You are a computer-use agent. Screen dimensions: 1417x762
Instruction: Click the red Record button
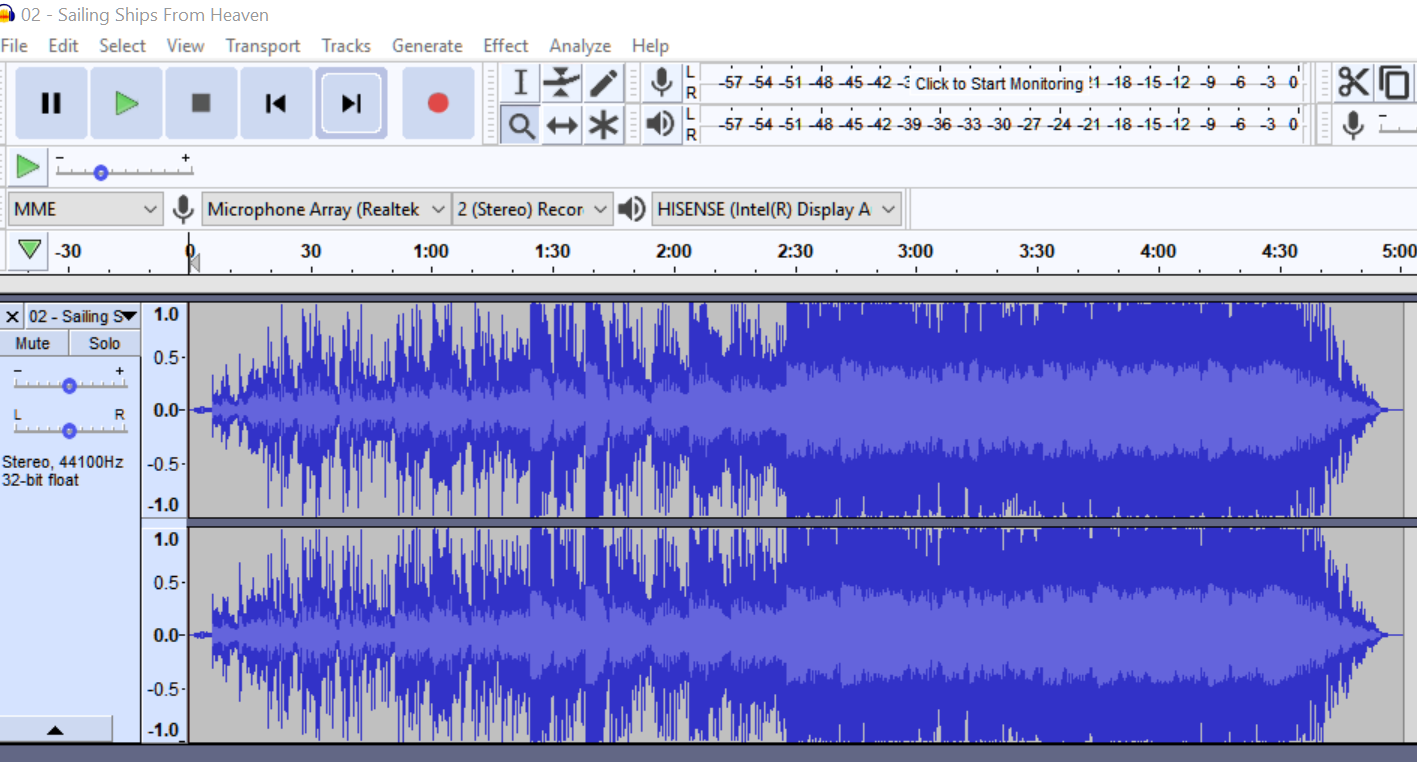(438, 103)
